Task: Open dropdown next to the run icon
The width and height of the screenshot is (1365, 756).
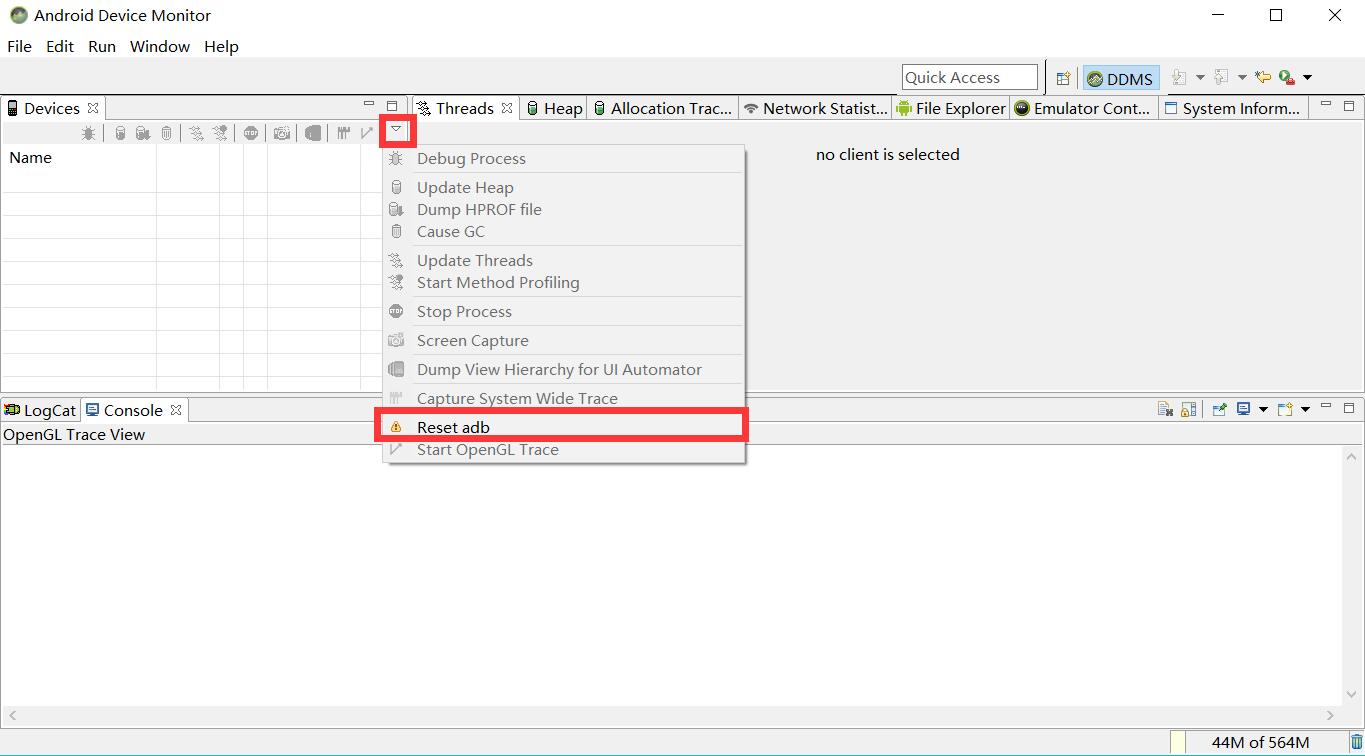Action: click(1307, 78)
